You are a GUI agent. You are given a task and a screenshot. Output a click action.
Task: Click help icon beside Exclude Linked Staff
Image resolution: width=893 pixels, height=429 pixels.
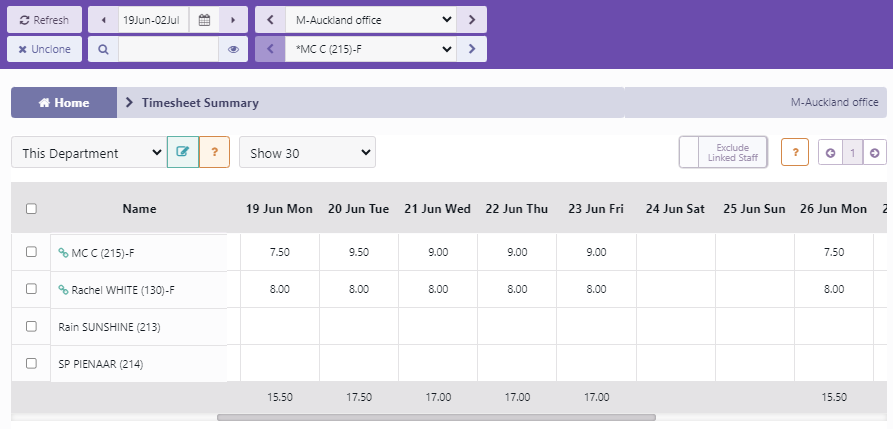(795, 152)
